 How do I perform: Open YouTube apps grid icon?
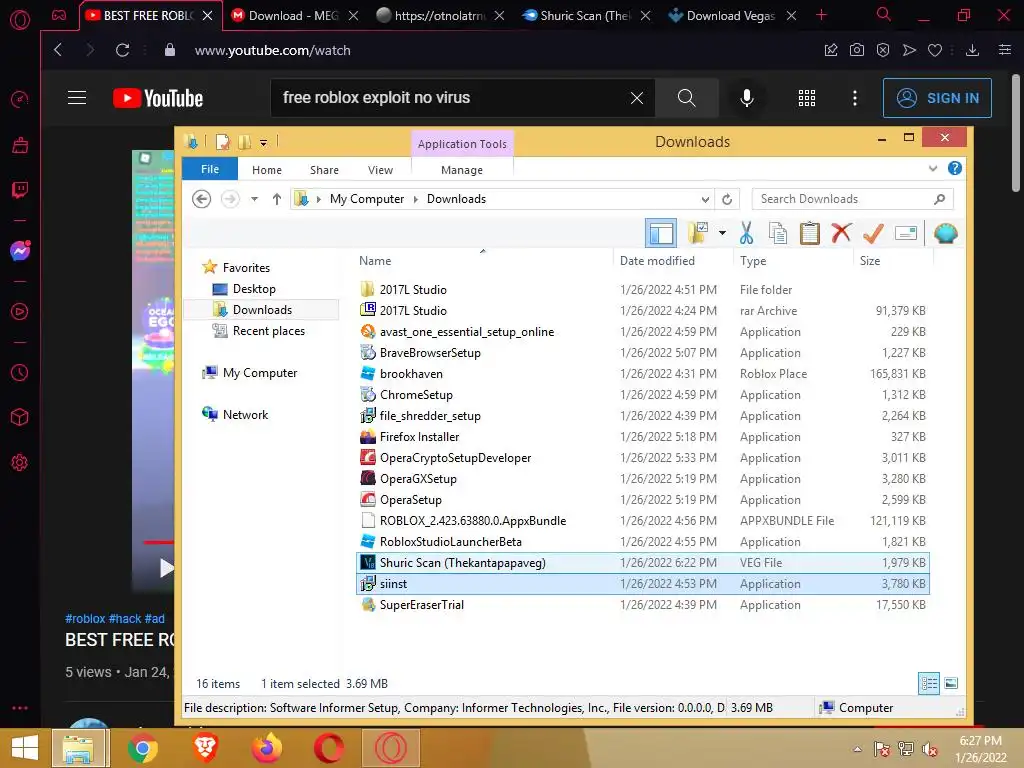point(807,98)
